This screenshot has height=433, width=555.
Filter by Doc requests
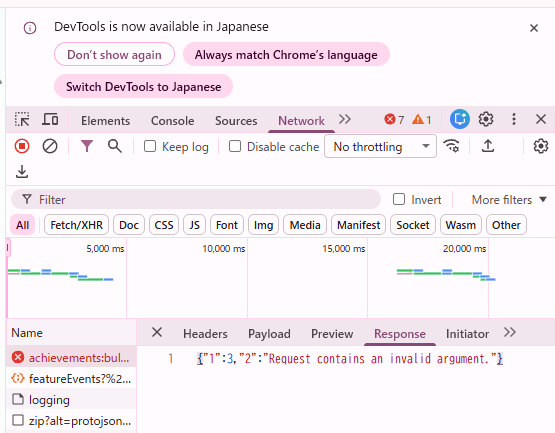click(x=129, y=225)
